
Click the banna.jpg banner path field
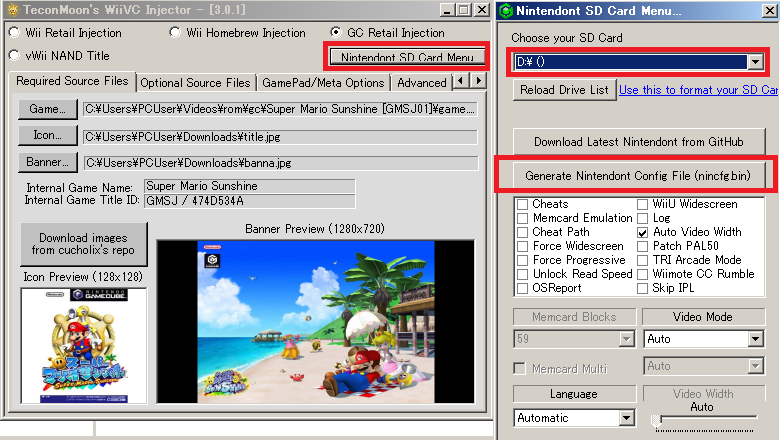coord(281,163)
